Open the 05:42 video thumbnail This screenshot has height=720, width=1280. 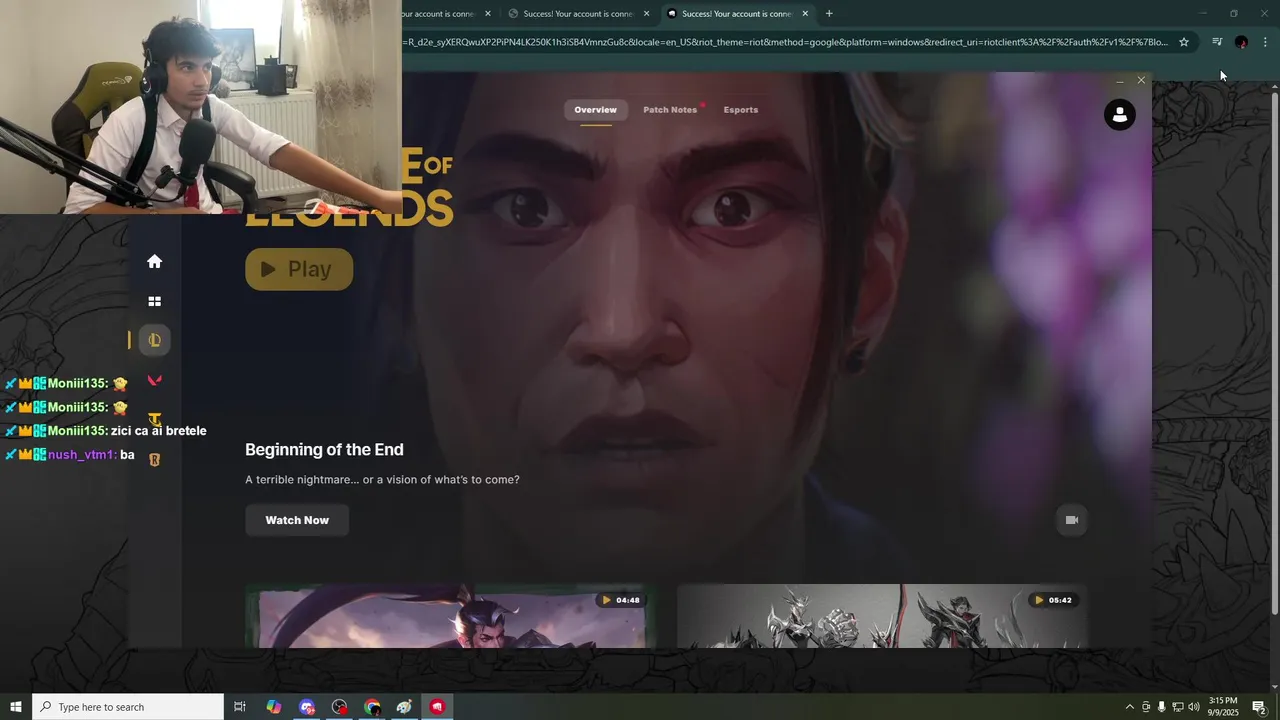pos(882,617)
